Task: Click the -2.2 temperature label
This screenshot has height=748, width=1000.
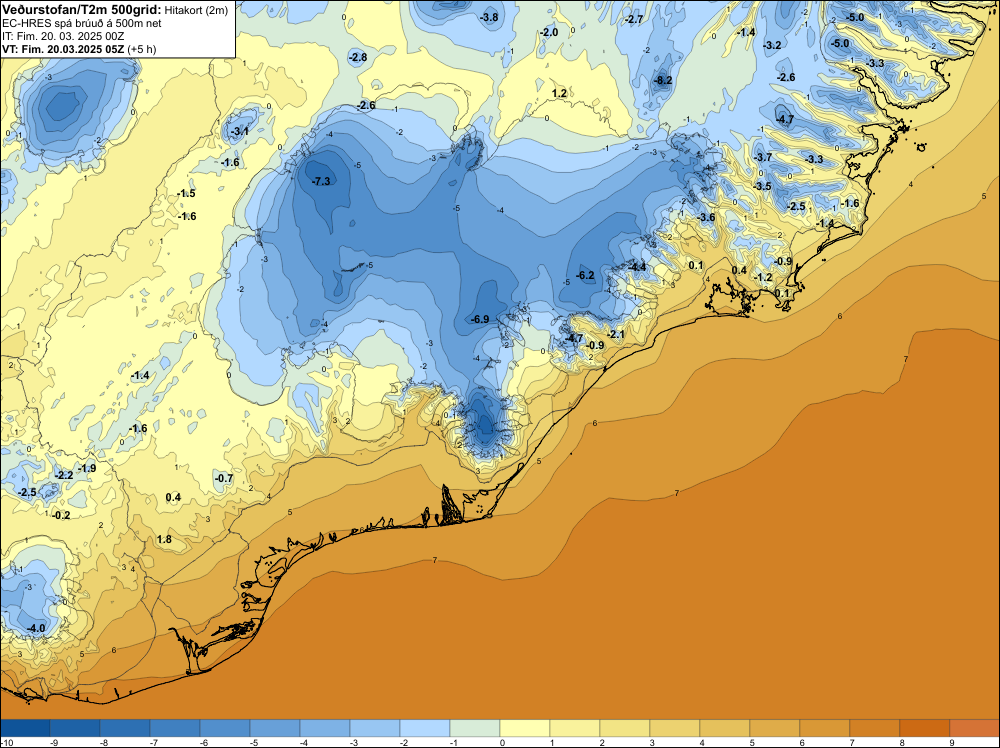Action: coord(64,475)
